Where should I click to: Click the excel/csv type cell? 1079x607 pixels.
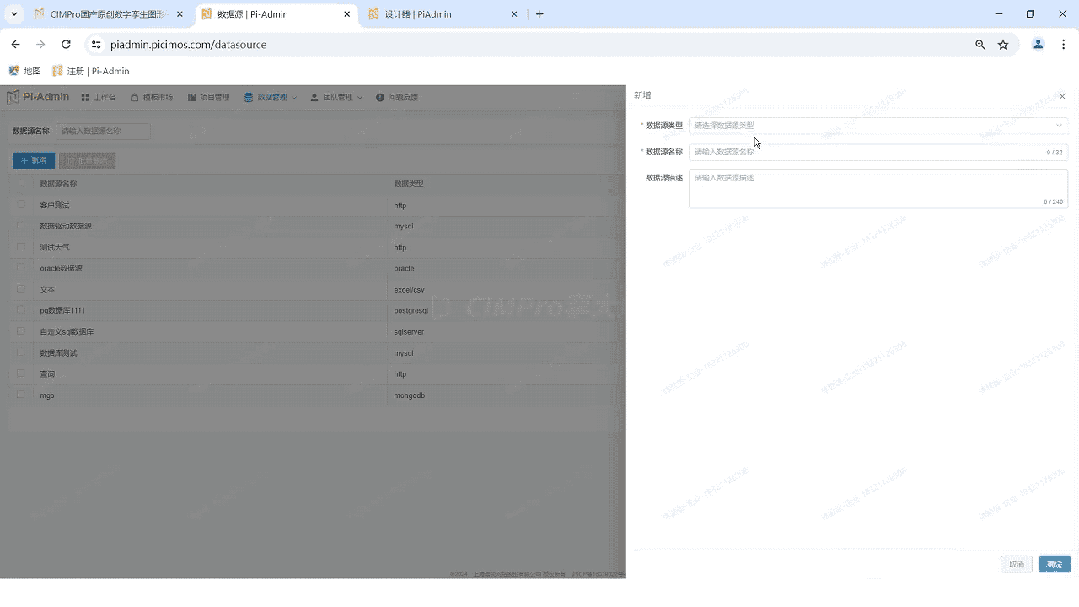409,290
